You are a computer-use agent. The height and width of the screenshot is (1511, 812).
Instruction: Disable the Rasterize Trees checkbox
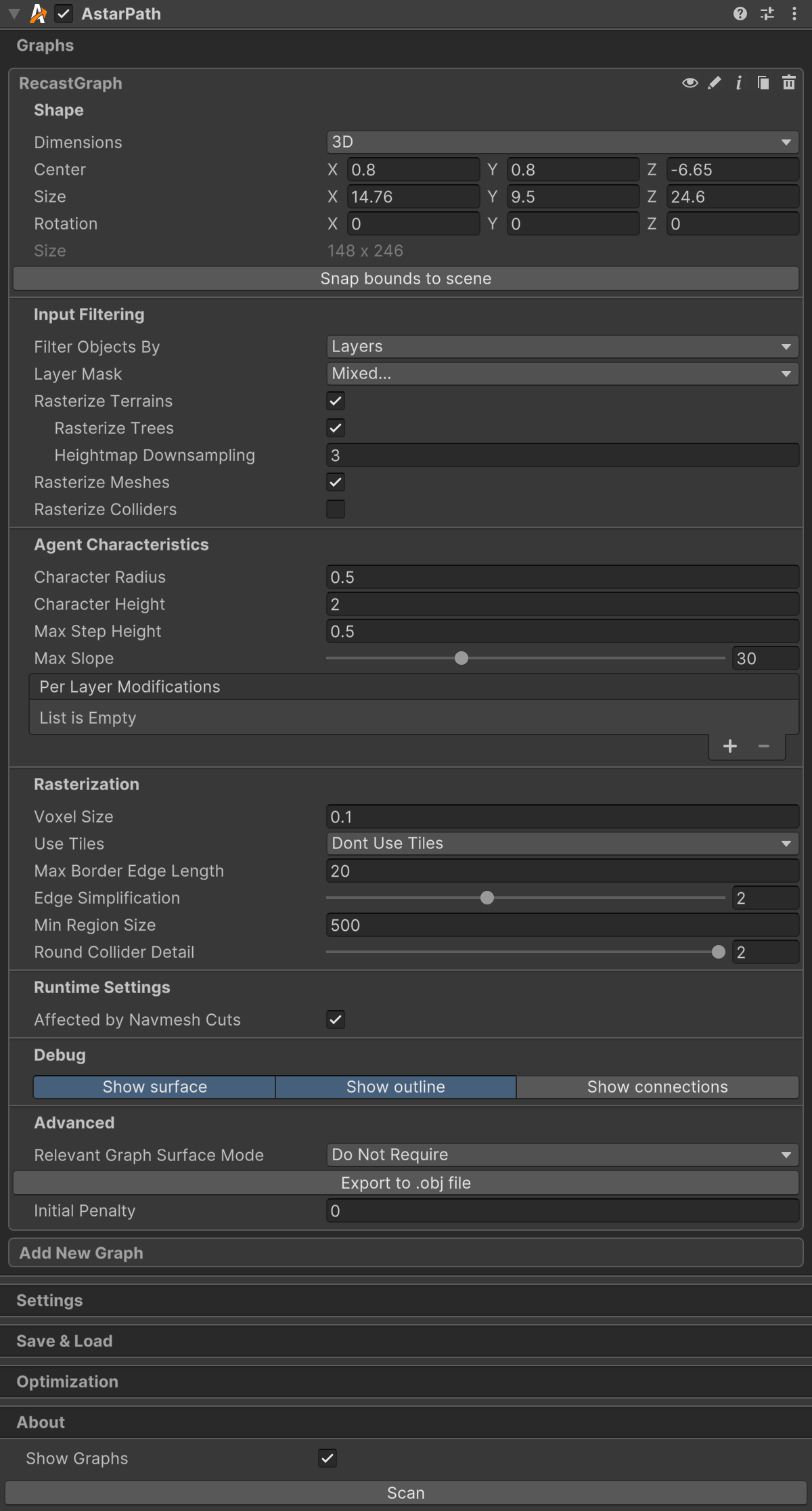tap(336, 428)
